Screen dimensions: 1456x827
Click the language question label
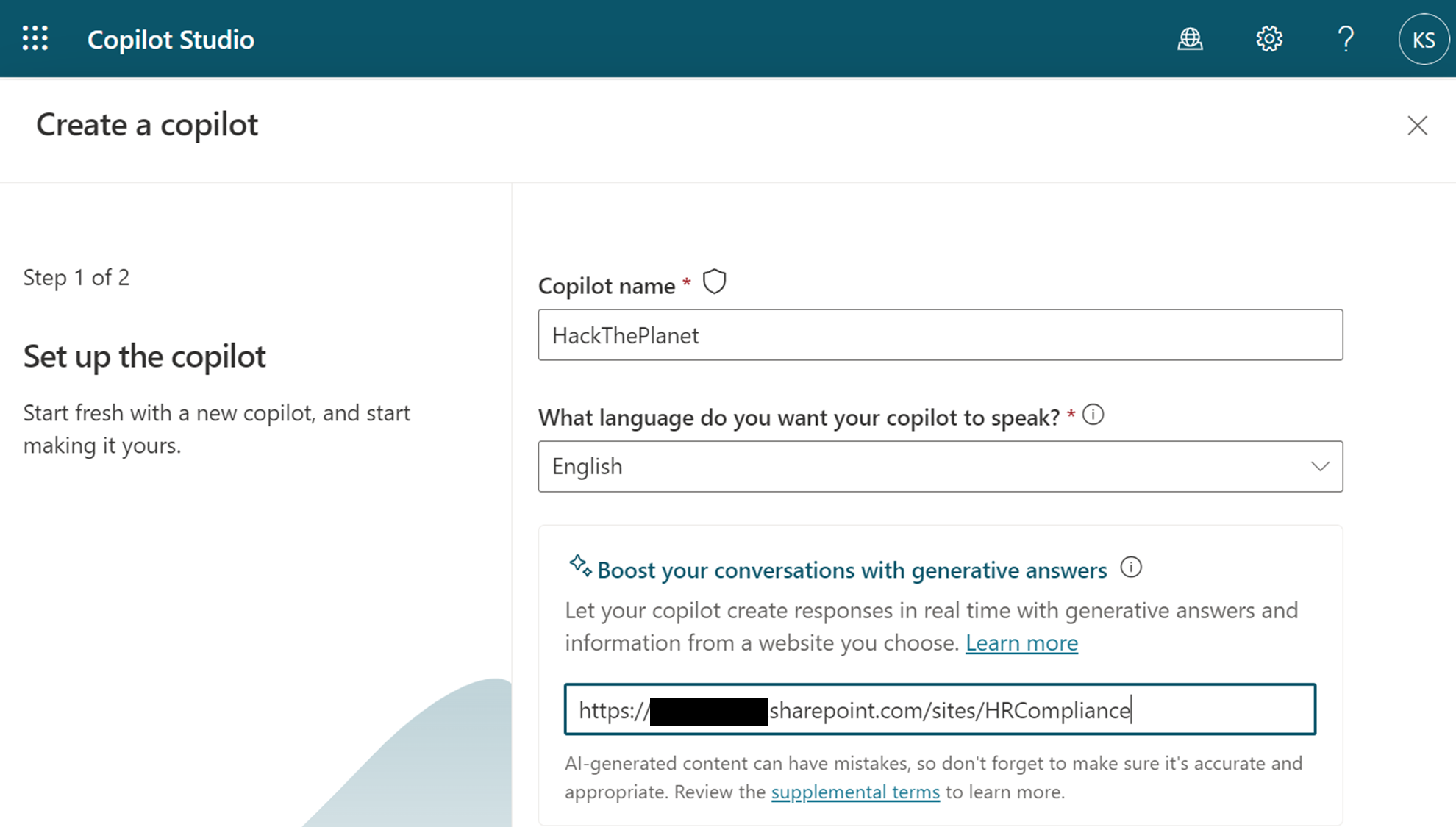click(x=799, y=418)
